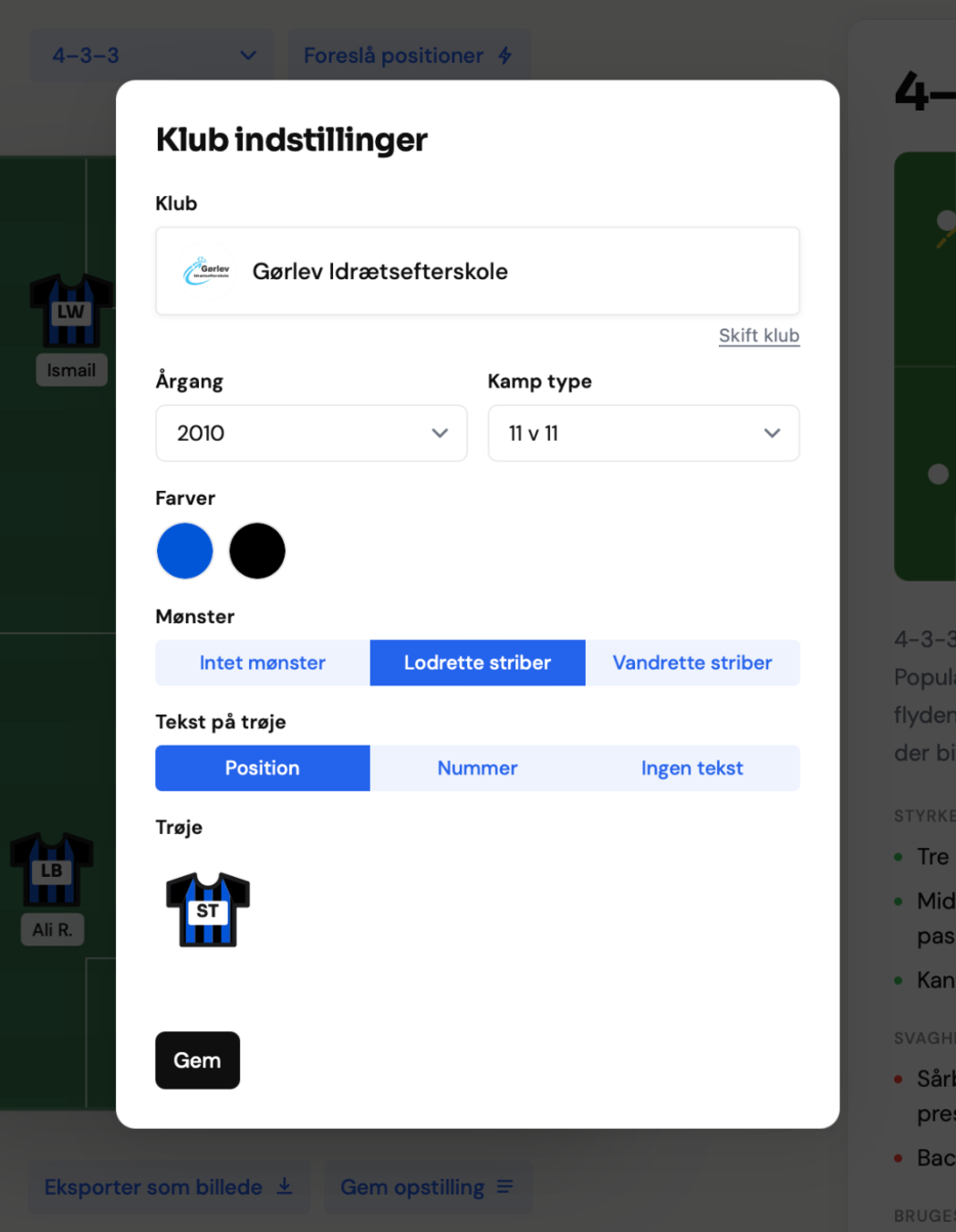
Task: Open the Kamp type 11 v 11 dropdown
Action: tap(644, 433)
